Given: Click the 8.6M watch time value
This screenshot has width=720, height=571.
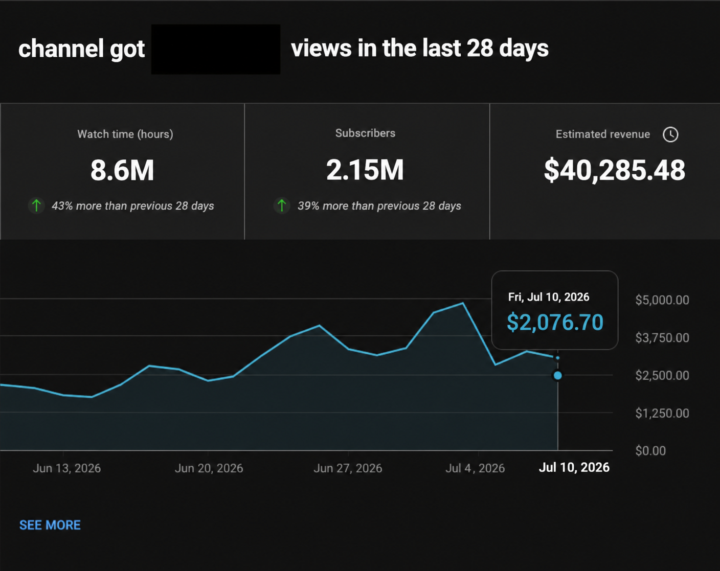Looking at the screenshot, I should coord(122,170).
